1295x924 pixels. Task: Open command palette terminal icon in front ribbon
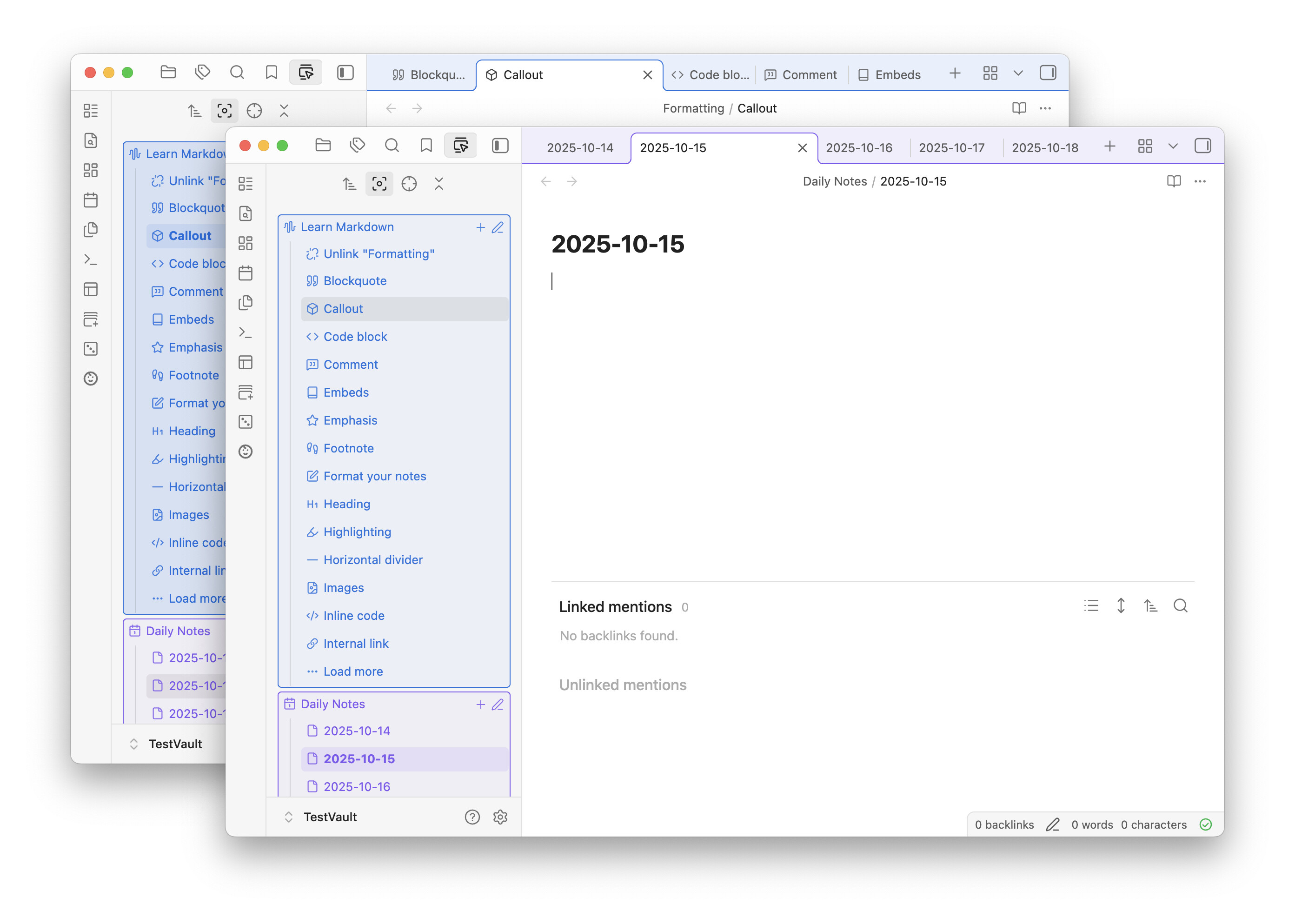coord(245,332)
